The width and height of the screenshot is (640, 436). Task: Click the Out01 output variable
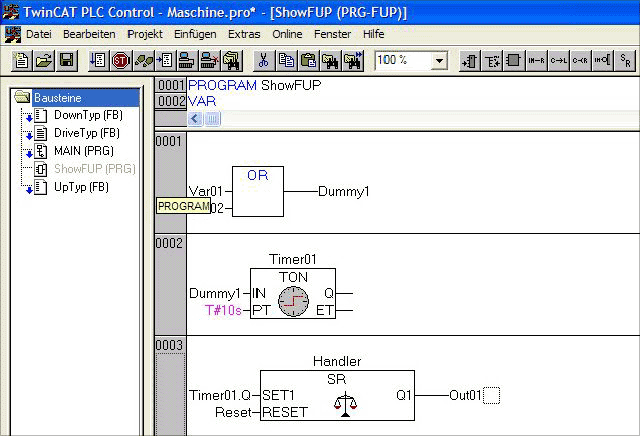(x=465, y=395)
